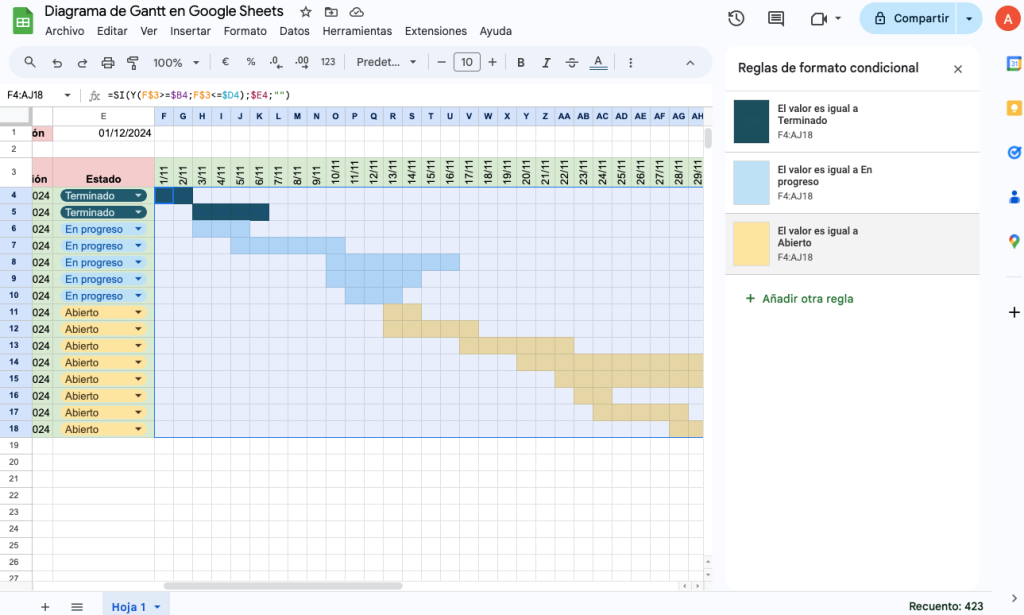Toggle bold formatting
Image resolution: width=1024 pixels, height=615 pixels.
(x=520, y=62)
